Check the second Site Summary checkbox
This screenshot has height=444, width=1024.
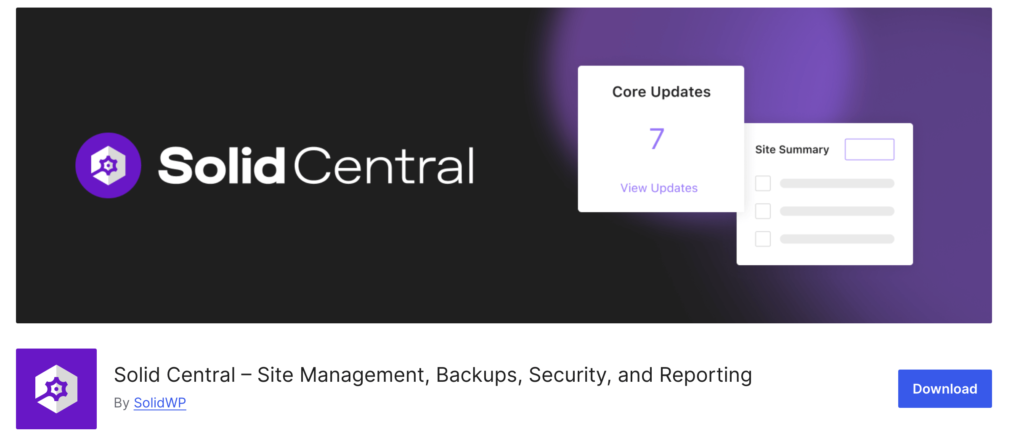(763, 211)
